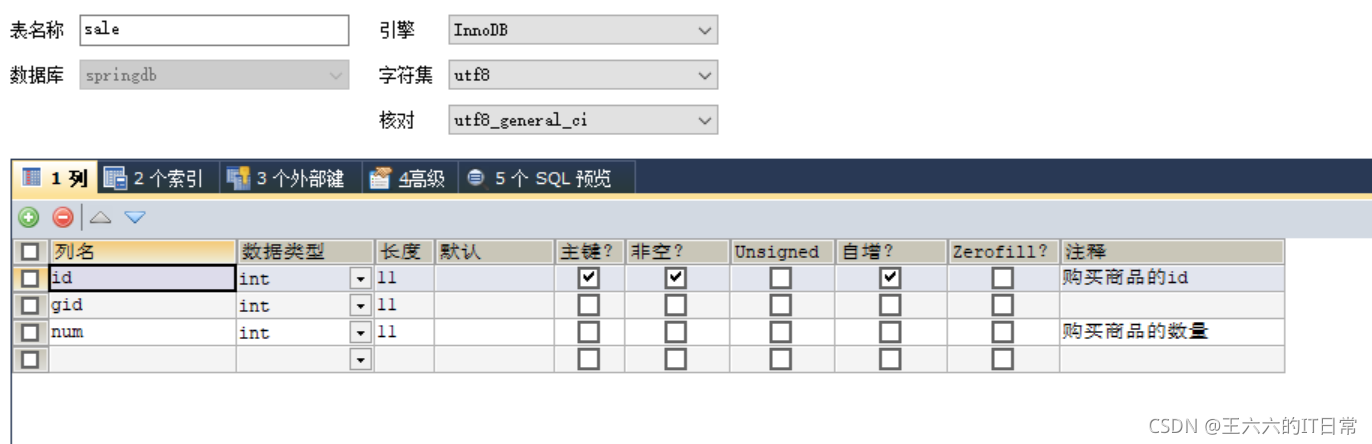The height and width of the screenshot is (444, 1372).
Task: Open the 核对 utf8_general_ci dropdown
Action: (583, 120)
